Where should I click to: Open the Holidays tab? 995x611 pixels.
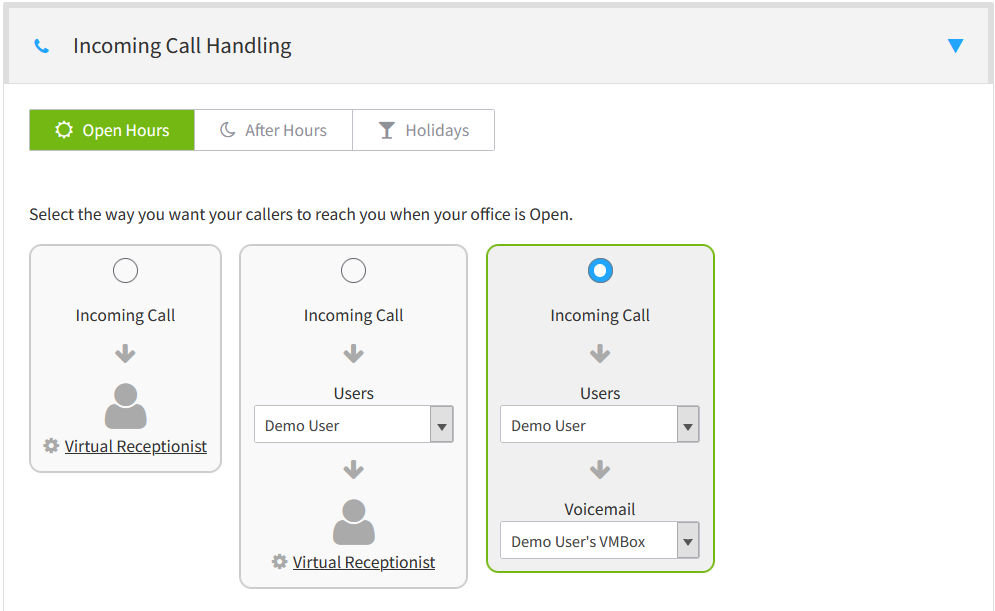(x=423, y=130)
